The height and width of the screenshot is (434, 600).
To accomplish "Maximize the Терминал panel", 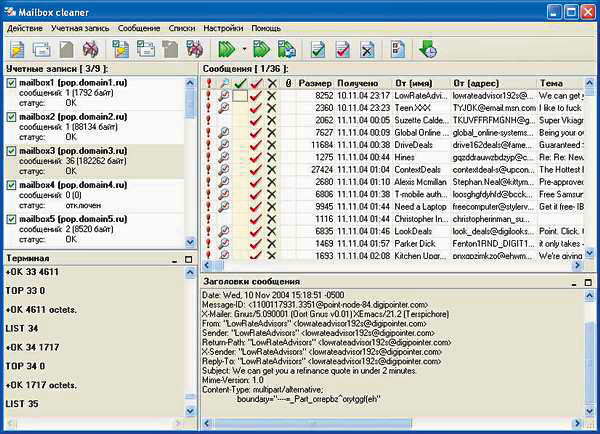I will 189,259.
